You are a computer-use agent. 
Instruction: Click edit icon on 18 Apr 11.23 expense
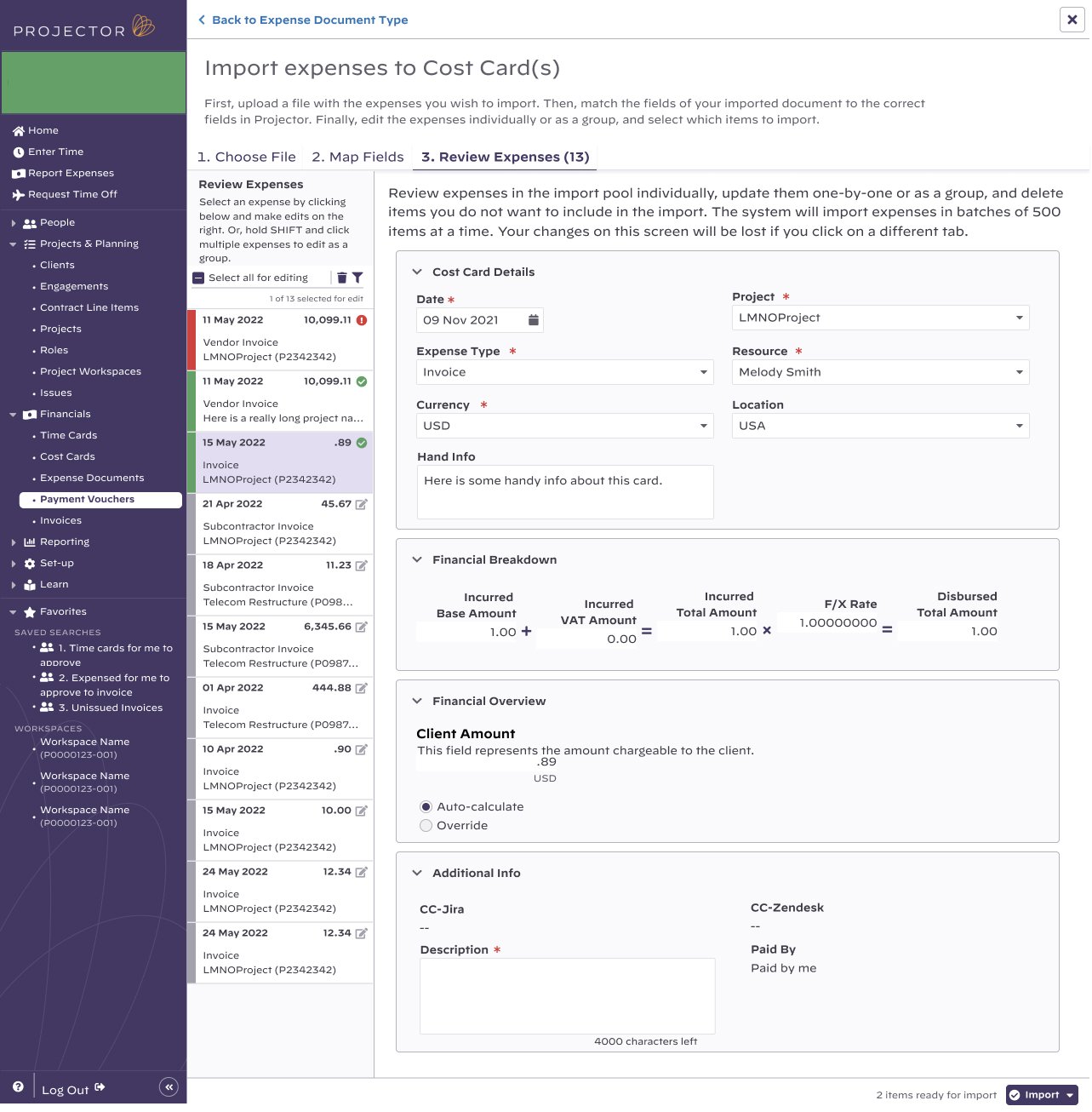click(361, 566)
